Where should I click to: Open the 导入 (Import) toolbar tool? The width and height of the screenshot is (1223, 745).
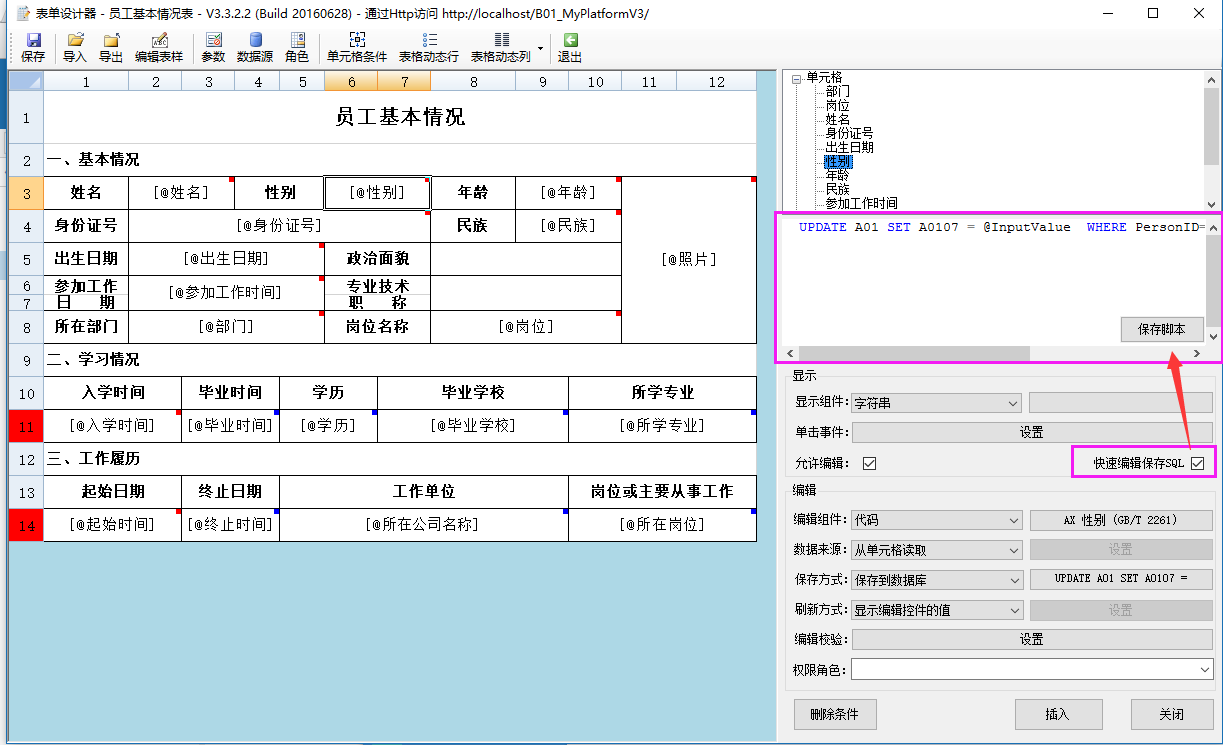[75, 47]
